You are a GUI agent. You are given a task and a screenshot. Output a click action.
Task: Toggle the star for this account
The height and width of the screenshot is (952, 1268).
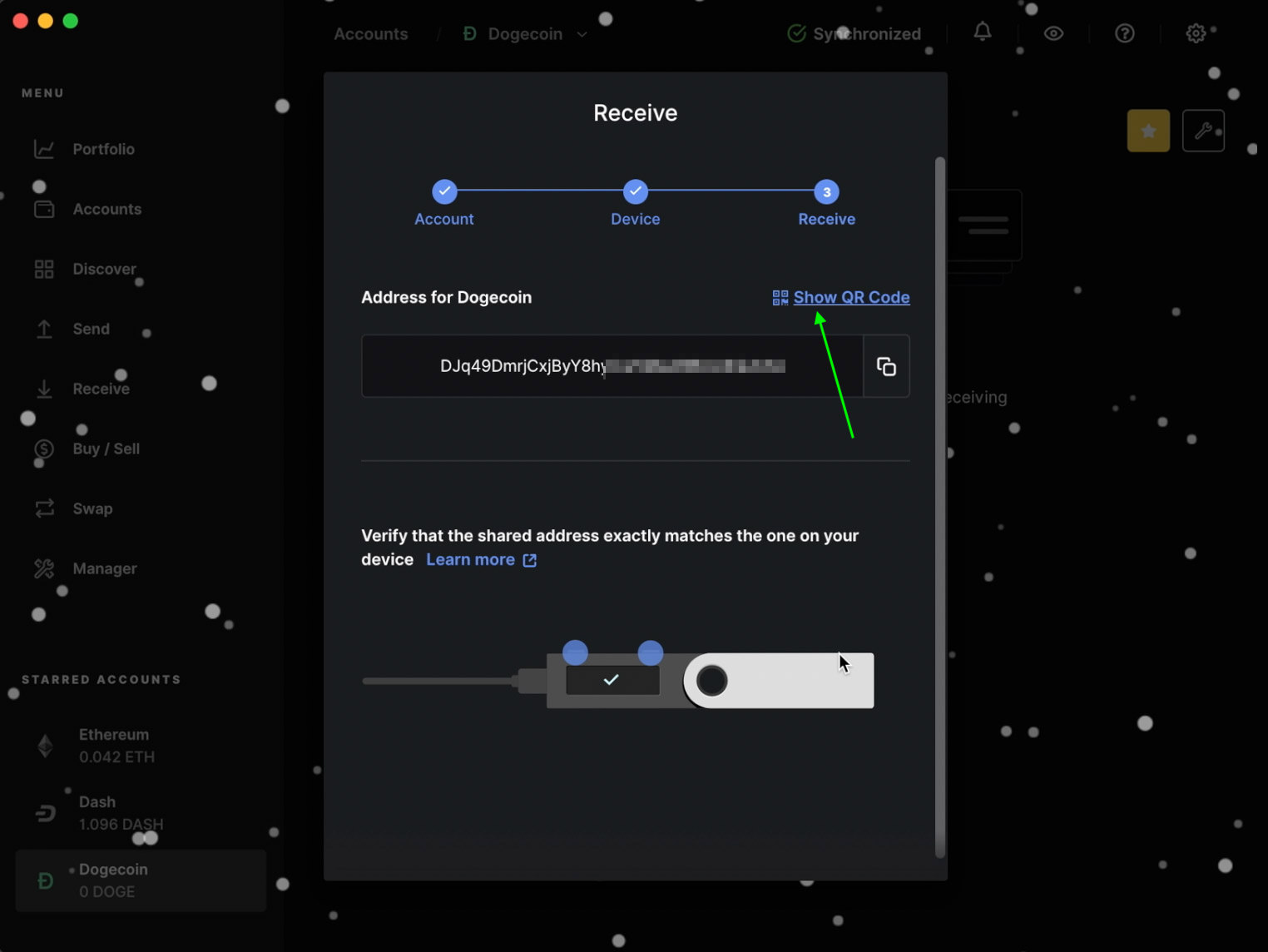(1148, 131)
